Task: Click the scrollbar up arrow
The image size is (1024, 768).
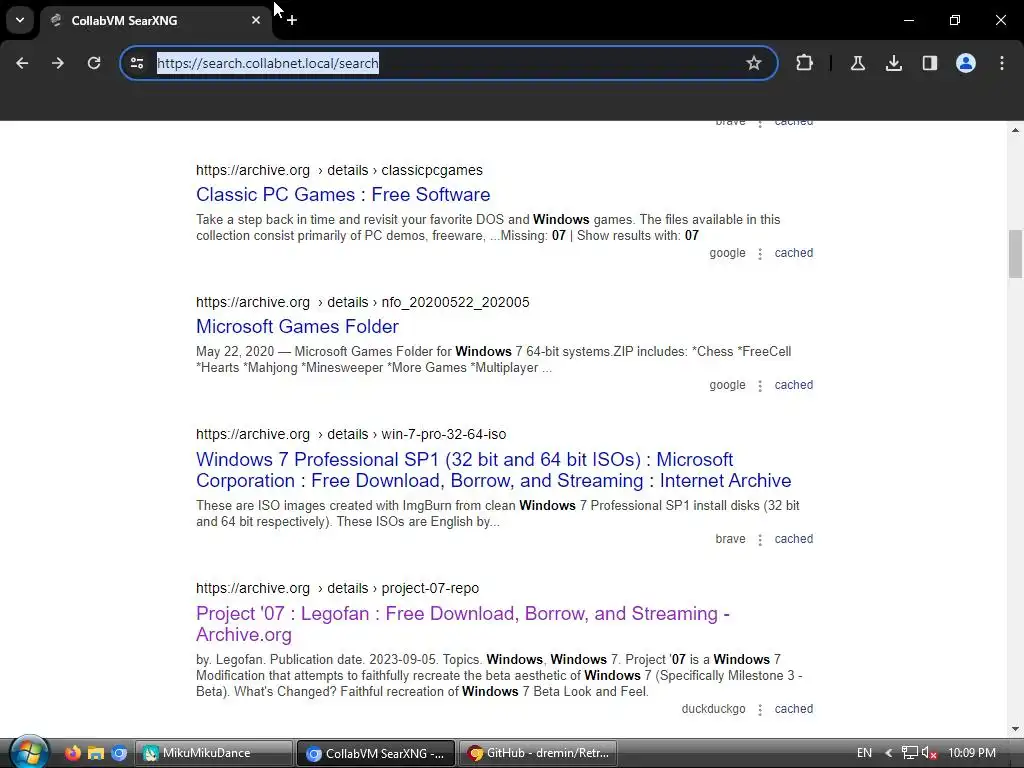Action: click(x=1015, y=130)
